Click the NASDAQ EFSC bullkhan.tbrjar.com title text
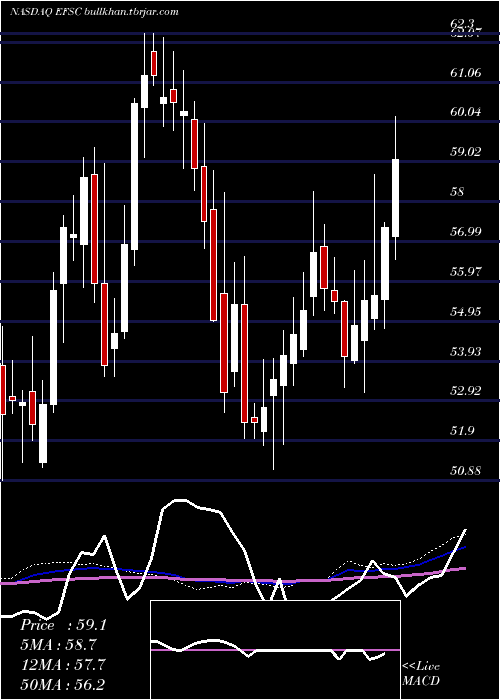This screenshot has height=700, width=500. coord(95,12)
